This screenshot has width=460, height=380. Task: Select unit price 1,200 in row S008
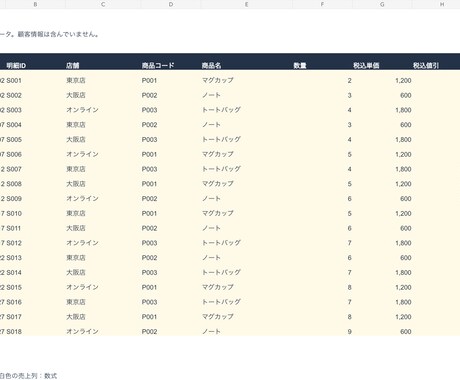pyautogui.click(x=403, y=184)
